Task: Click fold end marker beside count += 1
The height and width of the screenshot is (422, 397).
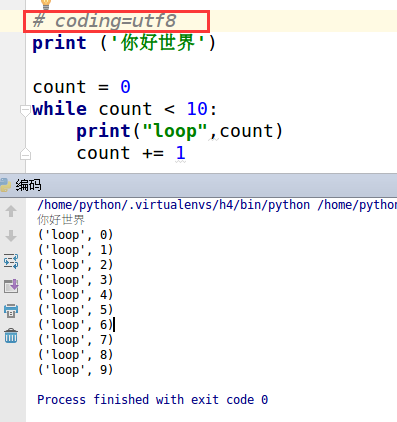Action: pyautogui.click(x=25, y=154)
